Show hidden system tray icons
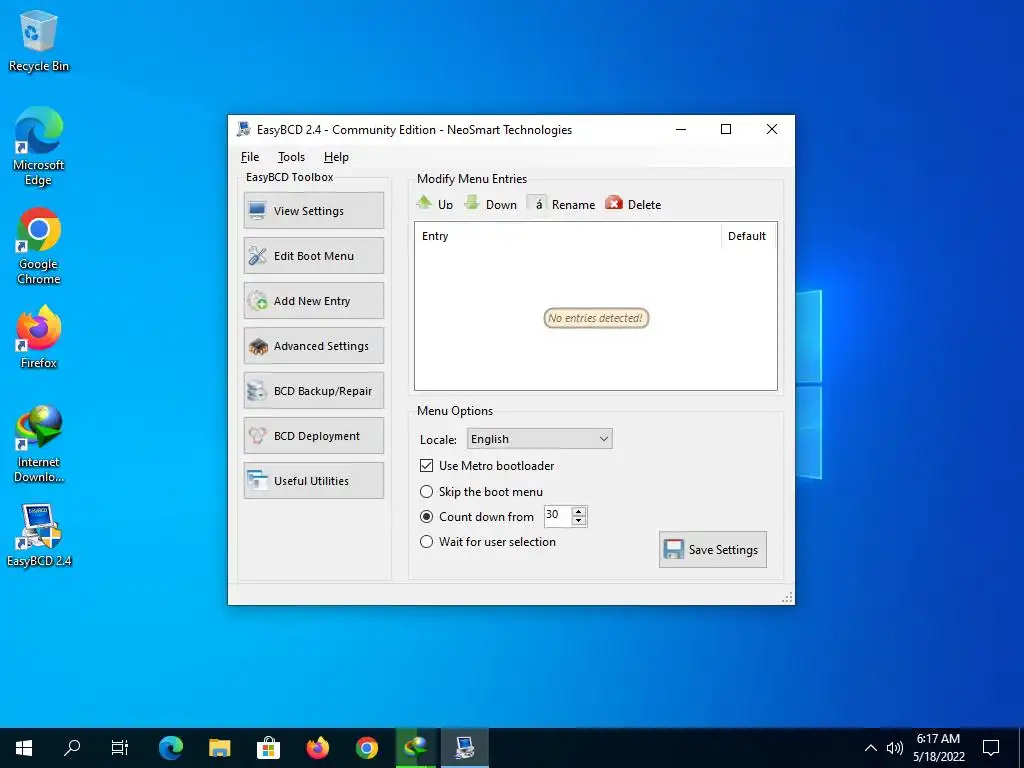This screenshot has width=1024, height=768. [871, 748]
